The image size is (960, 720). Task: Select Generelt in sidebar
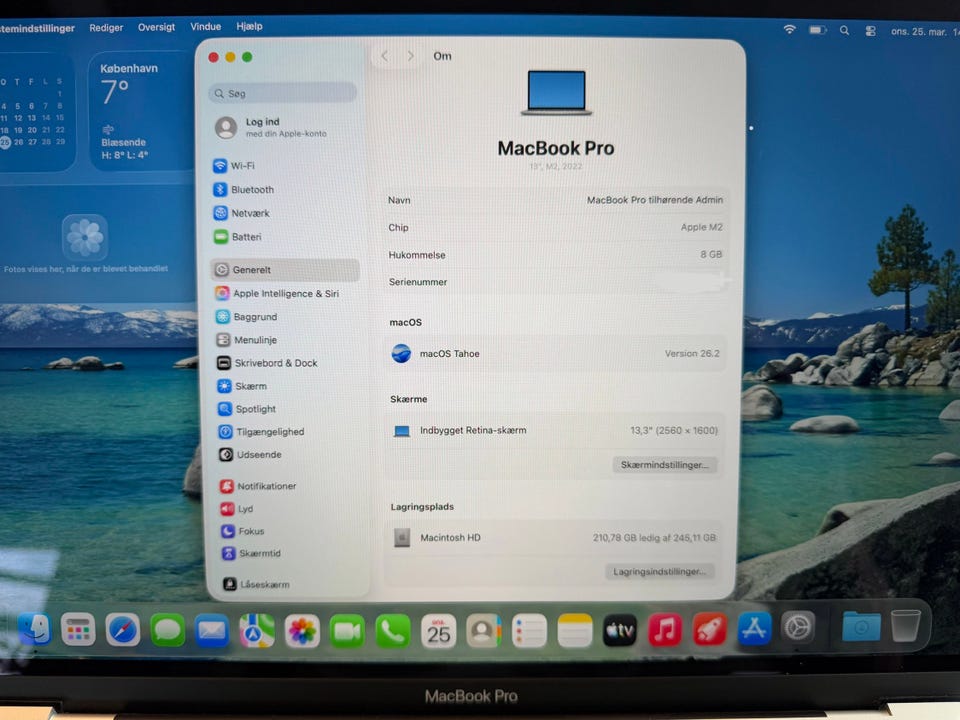click(285, 270)
